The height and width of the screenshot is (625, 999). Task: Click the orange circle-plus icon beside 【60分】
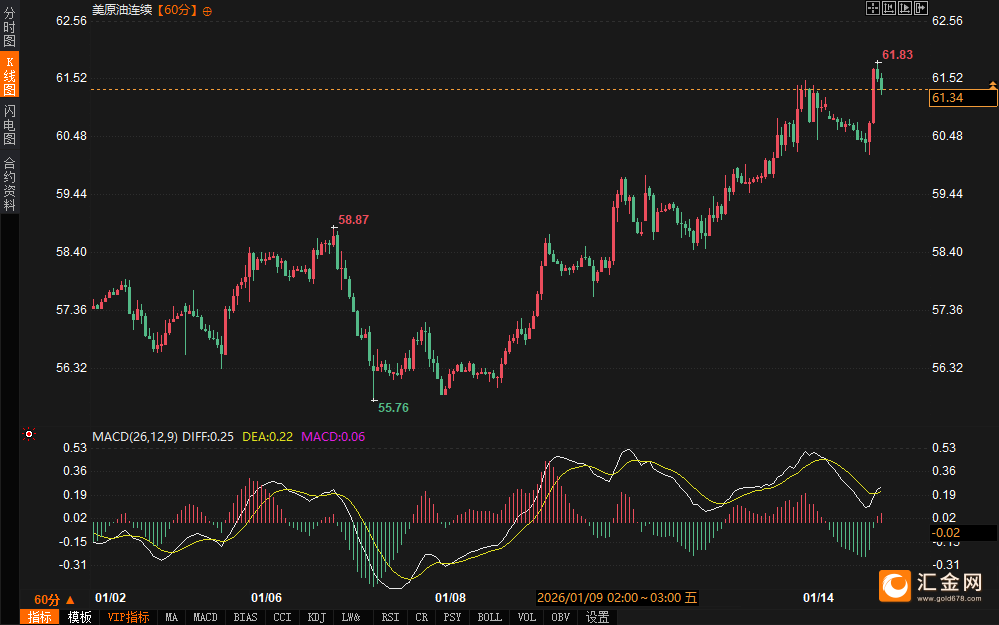point(207,9)
